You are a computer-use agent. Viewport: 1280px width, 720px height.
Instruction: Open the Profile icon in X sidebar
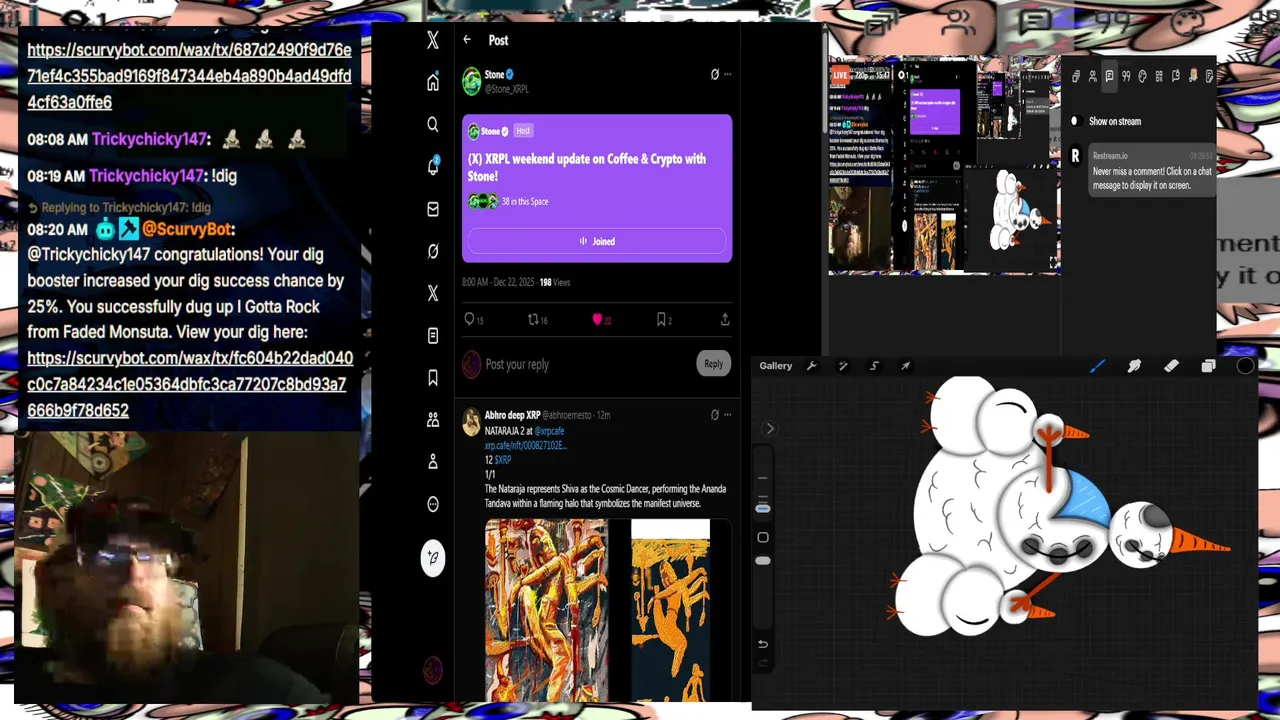pyautogui.click(x=433, y=462)
